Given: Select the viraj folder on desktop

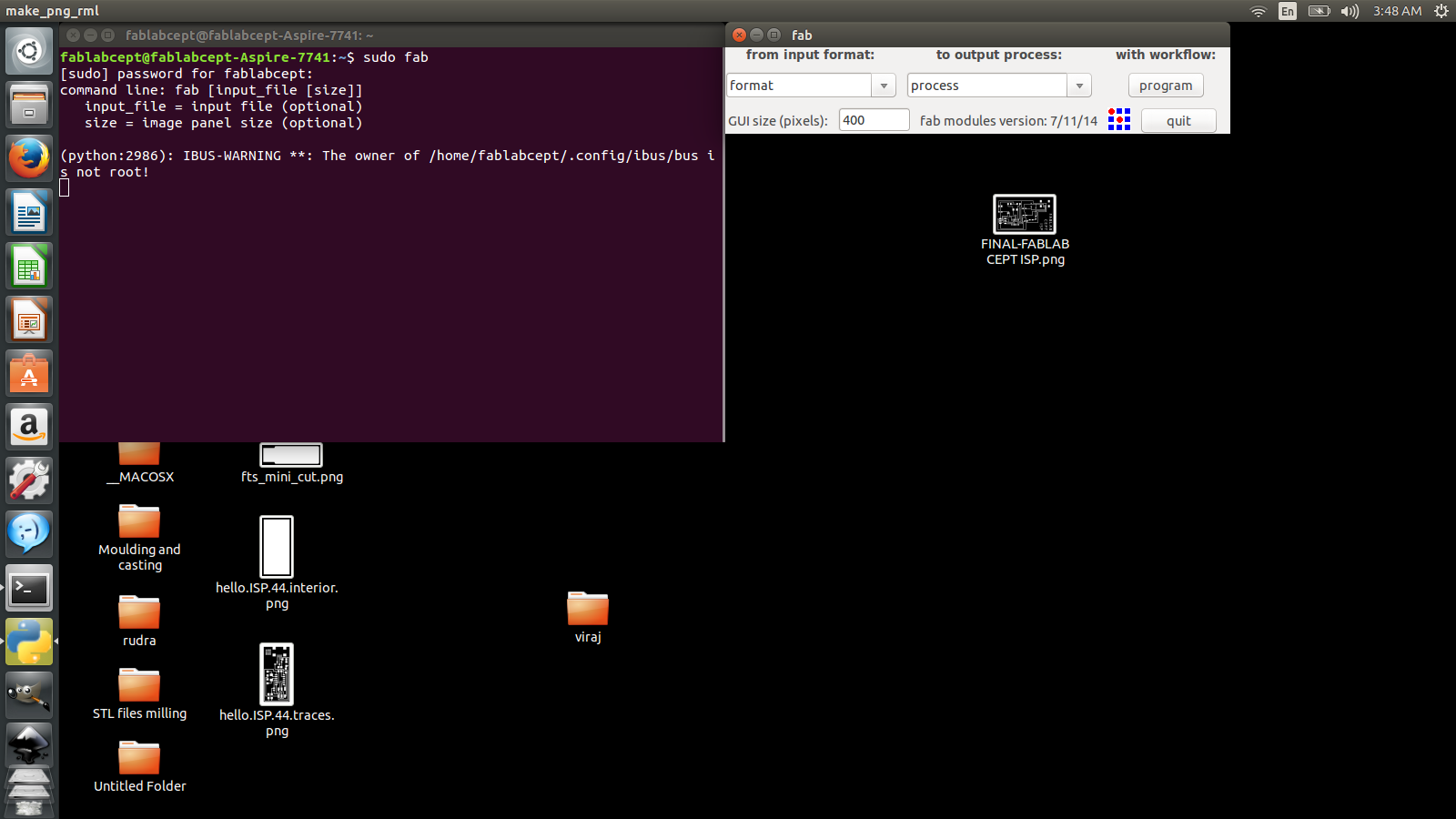Looking at the screenshot, I should 588,618.
